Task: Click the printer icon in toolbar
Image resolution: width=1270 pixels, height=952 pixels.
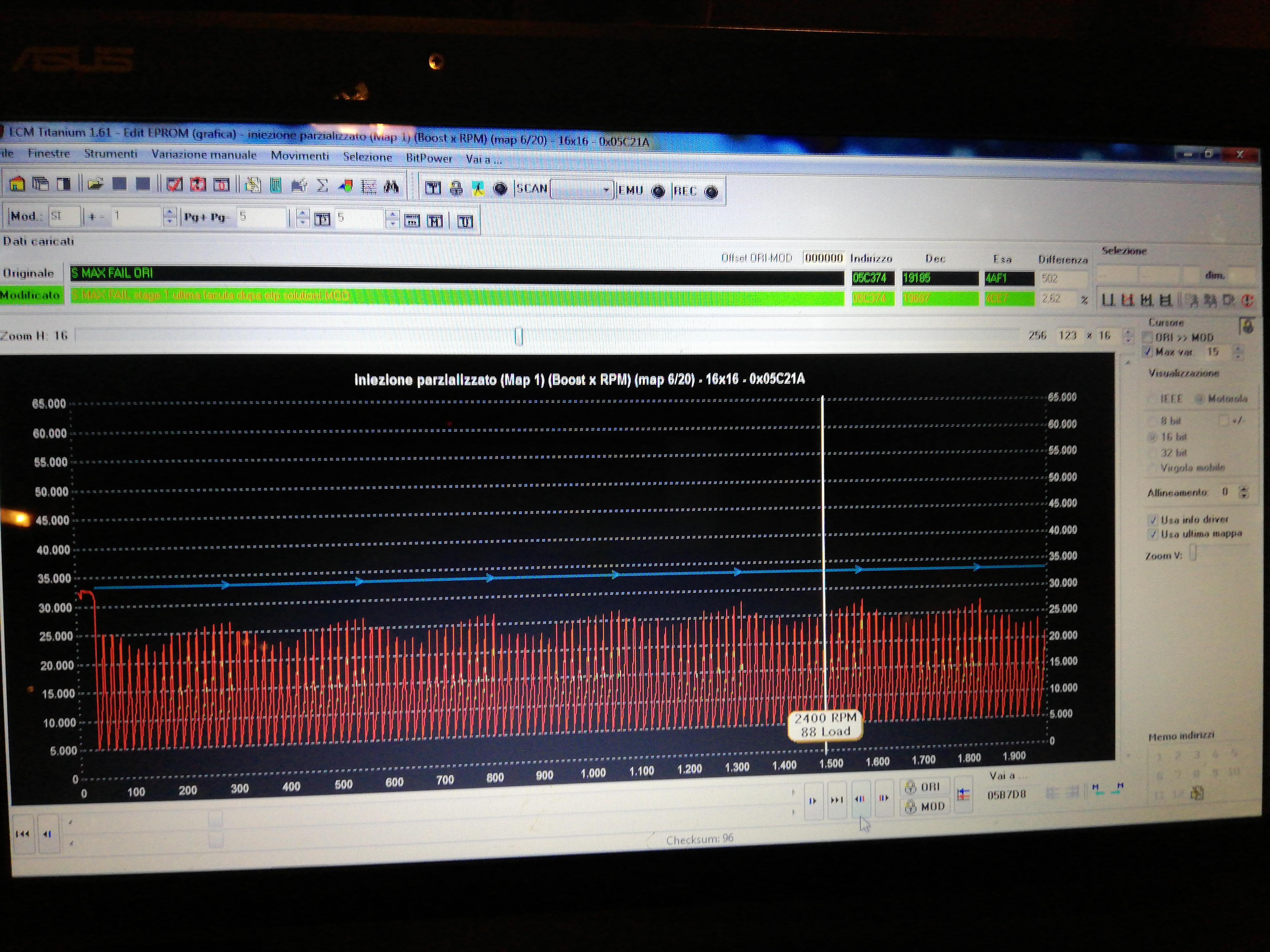Action: coord(456,188)
